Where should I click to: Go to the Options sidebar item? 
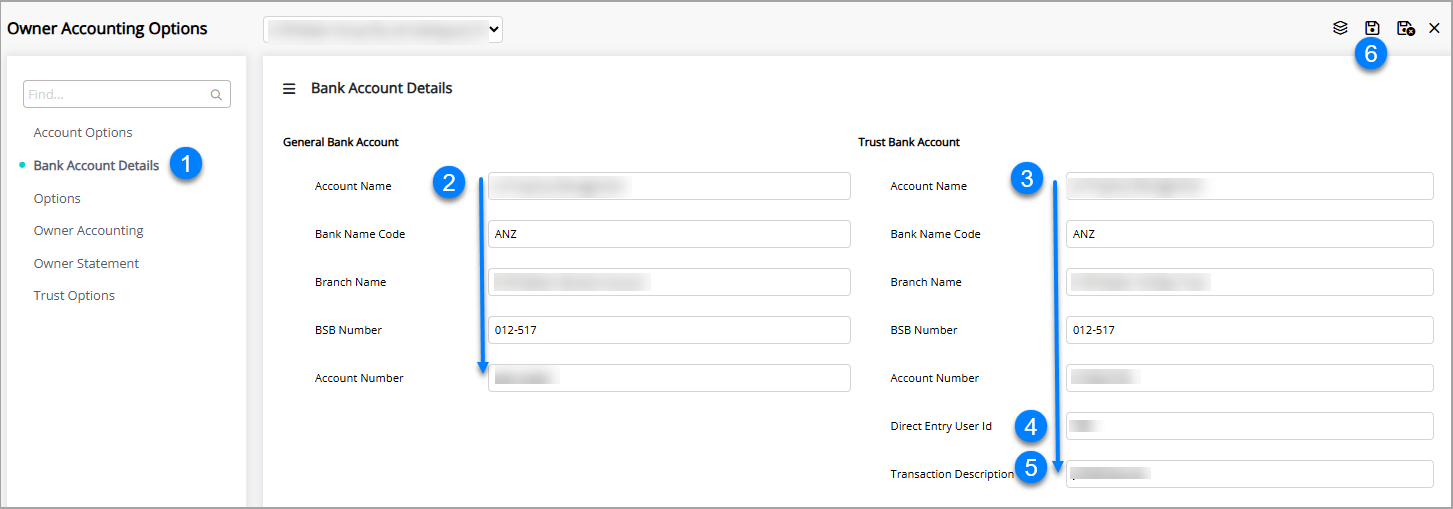pos(57,199)
